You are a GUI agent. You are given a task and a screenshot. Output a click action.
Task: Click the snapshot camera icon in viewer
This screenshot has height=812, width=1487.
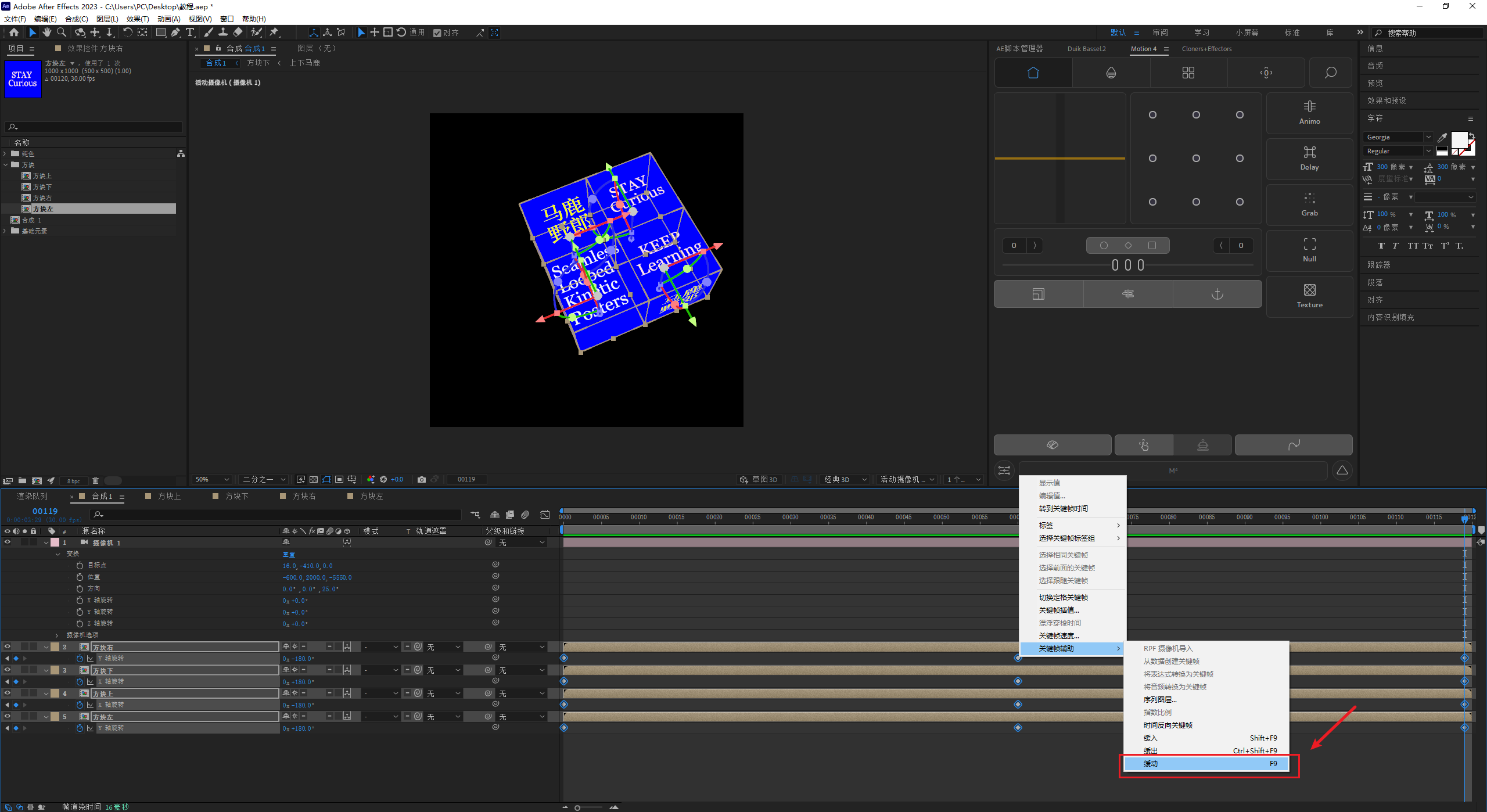click(422, 479)
